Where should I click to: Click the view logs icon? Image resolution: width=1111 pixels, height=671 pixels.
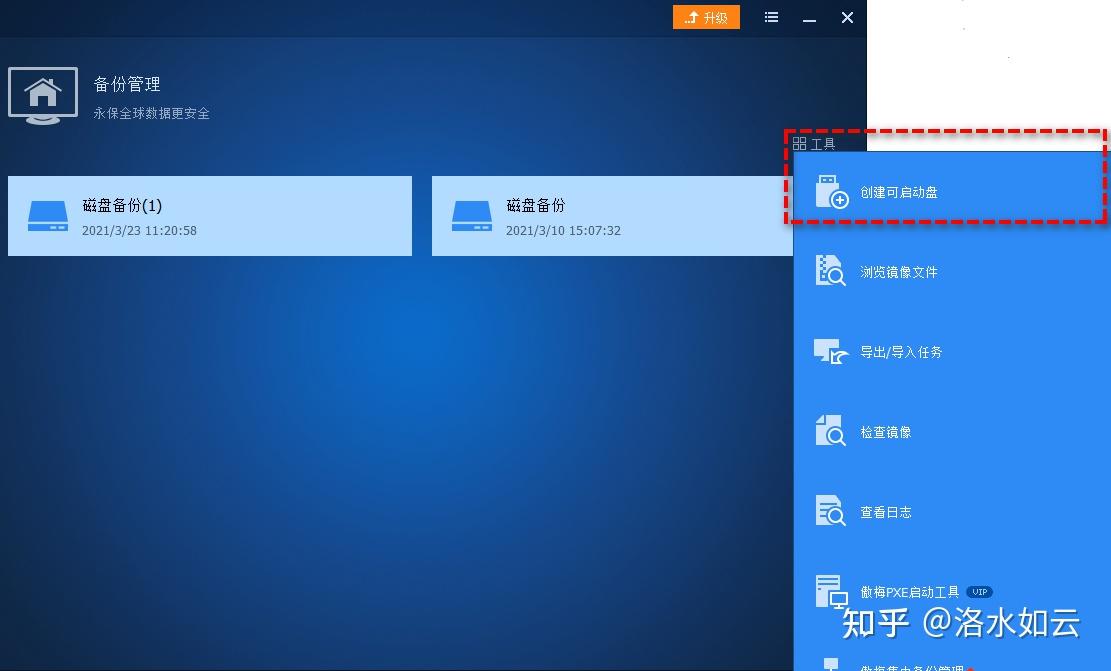[x=830, y=511]
